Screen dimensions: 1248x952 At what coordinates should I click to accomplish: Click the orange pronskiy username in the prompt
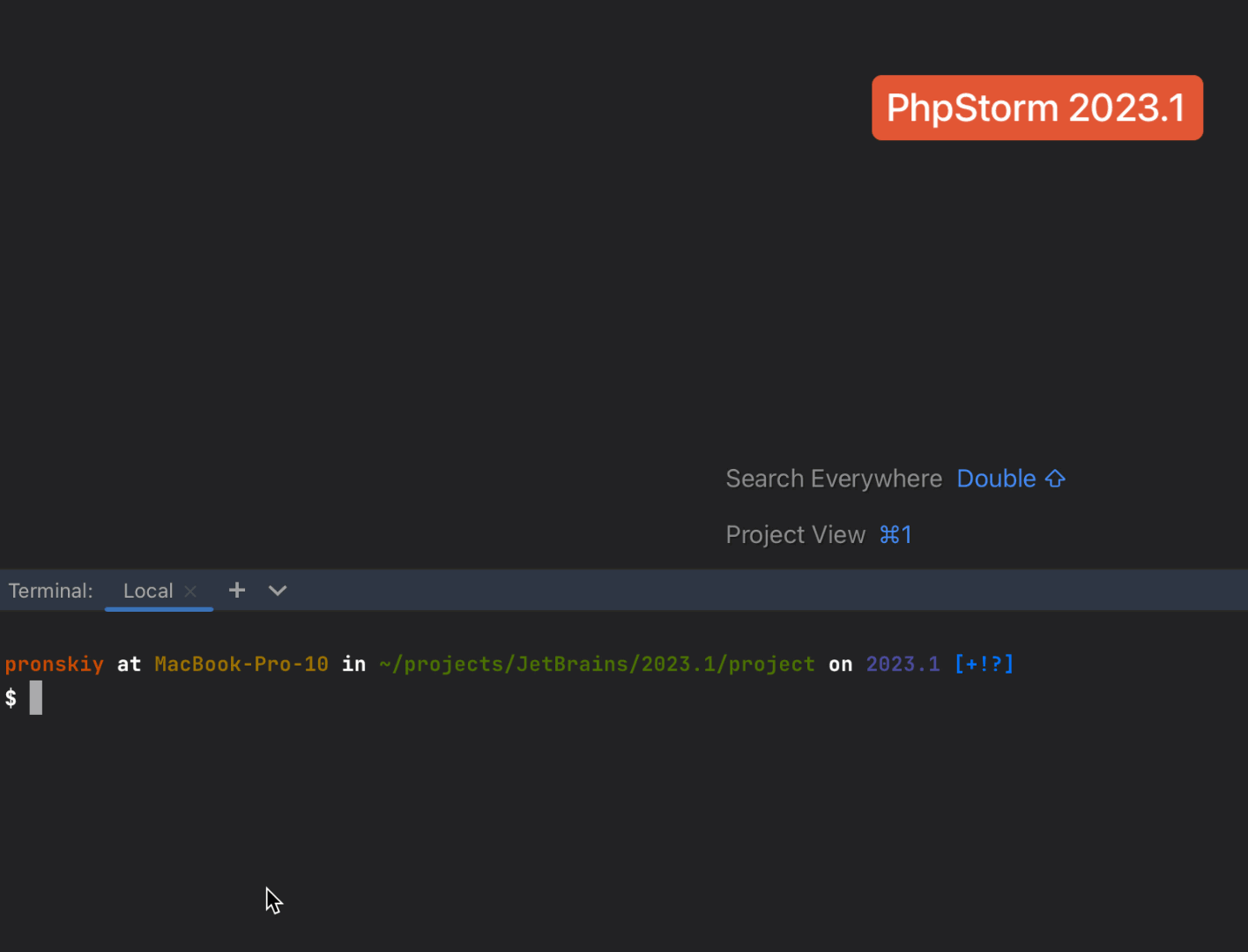coord(54,664)
